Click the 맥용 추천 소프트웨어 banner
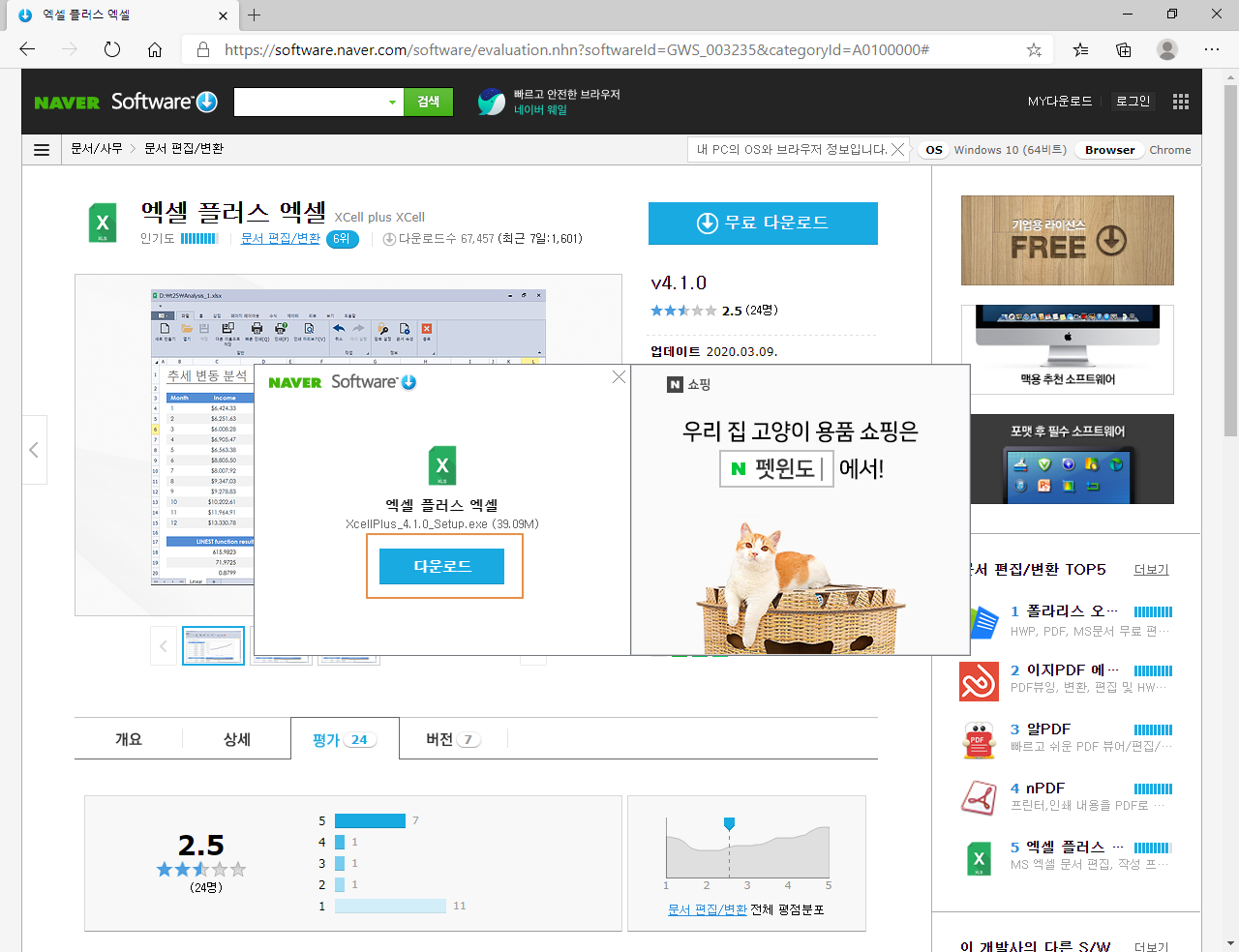1239x952 pixels. pyautogui.click(x=1068, y=349)
